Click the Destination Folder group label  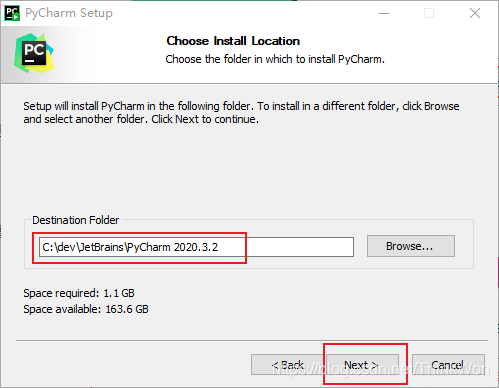coord(76,220)
